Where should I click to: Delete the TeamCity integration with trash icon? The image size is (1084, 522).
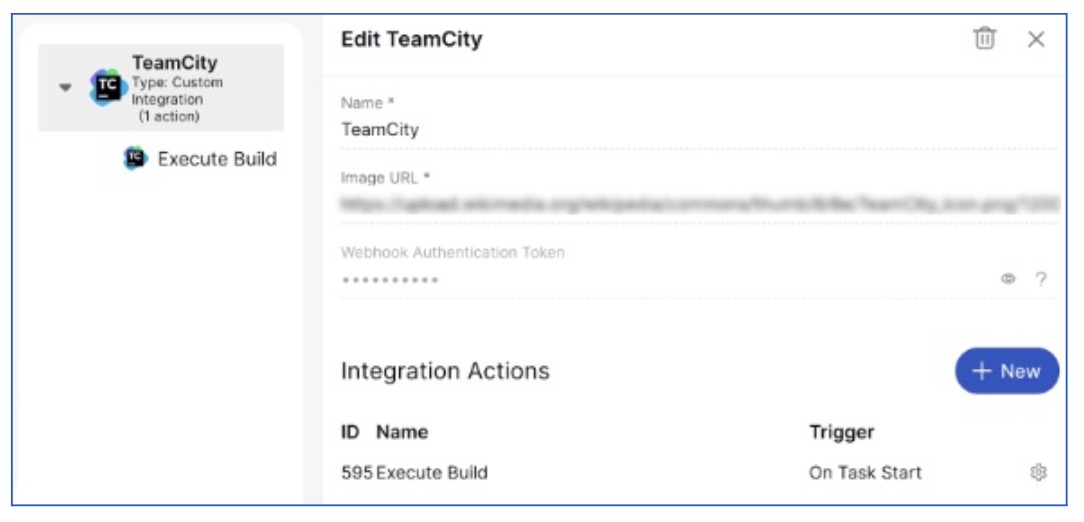(x=984, y=39)
